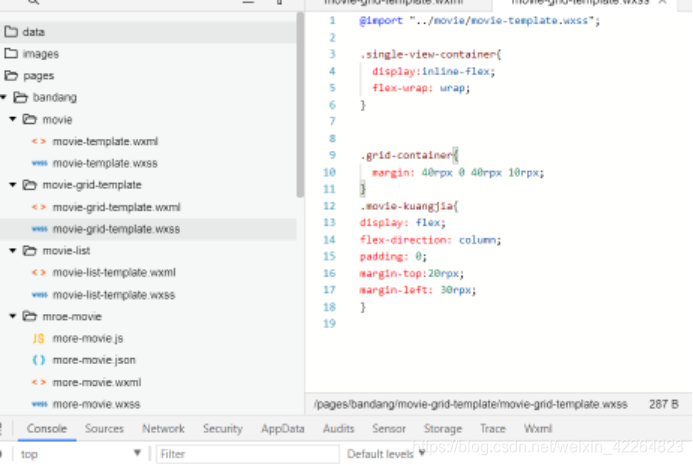Collapse the bandang folder arrow
Image resolution: width=693 pixels, height=465 pixels.
4,97
